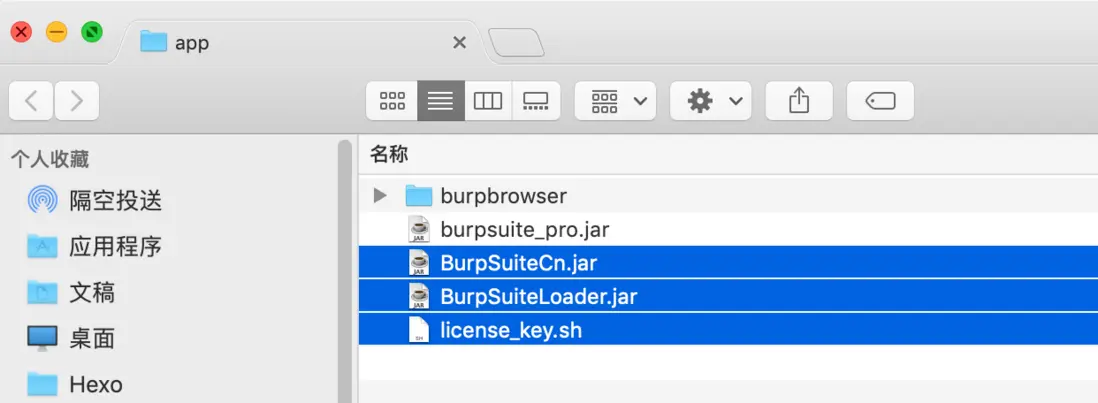This screenshot has width=1098, height=403.
Task: Click the license_key.sh file icon
Action: pyautogui.click(x=419, y=330)
